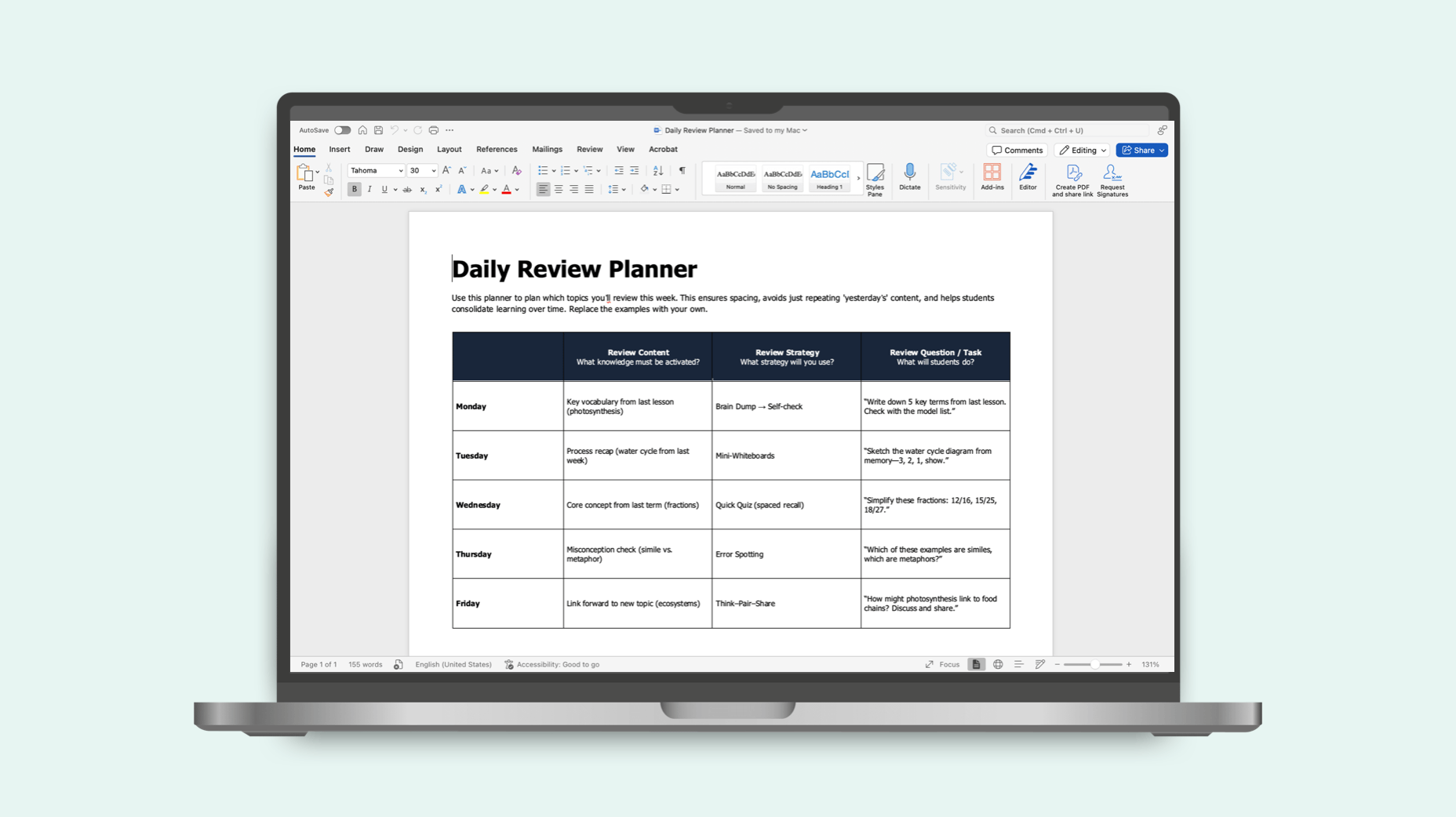Open the Change Case Aa dropdown
The width and height of the screenshot is (1456, 817).
point(490,170)
